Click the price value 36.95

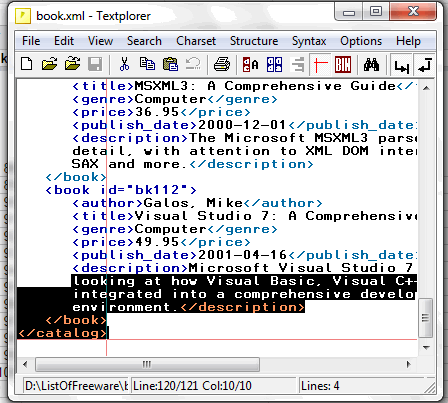(157, 112)
